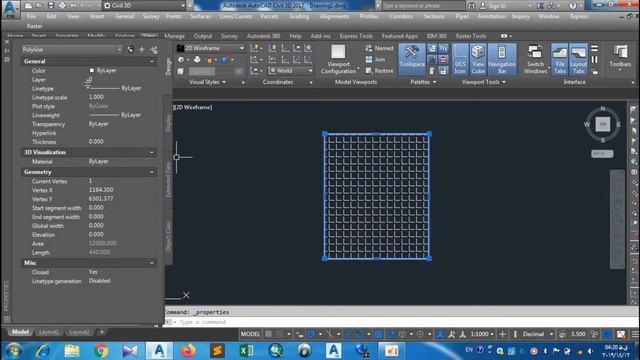640x360 pixels.
Task: Toggle the Navigation Bar display
Action: [x=502, y=59]
